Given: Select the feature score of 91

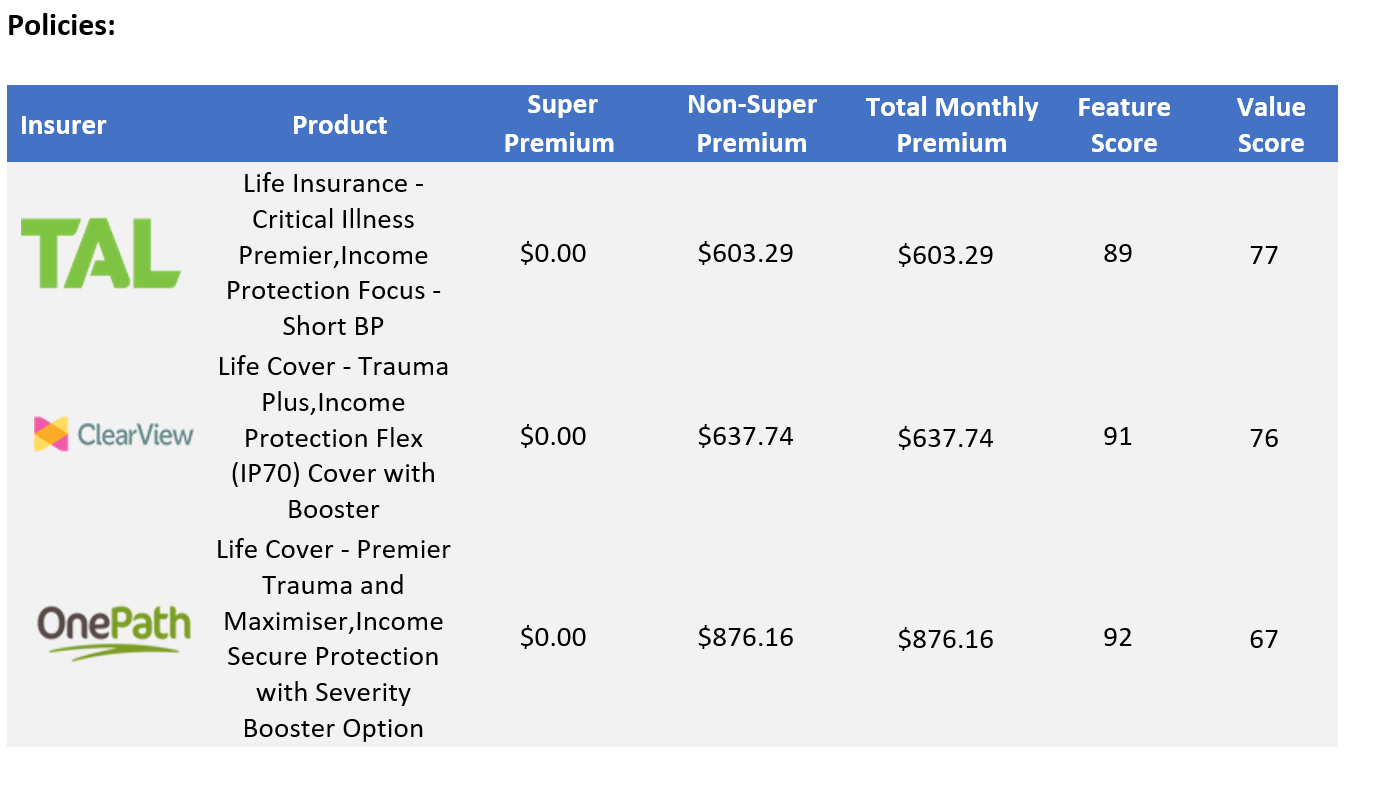Looking at the screenshot, I should click(x=1118, y=437).
